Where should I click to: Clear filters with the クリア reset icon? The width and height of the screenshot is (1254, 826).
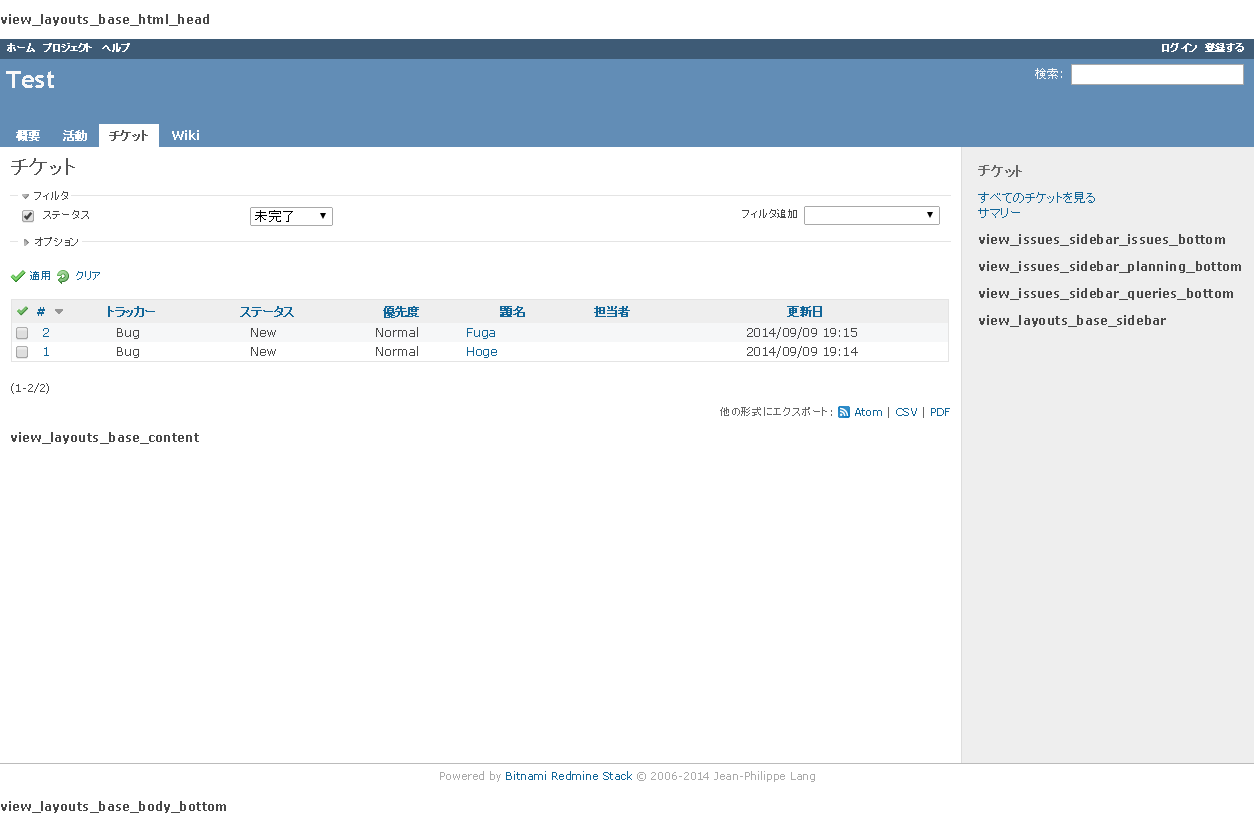click(64, 275)
